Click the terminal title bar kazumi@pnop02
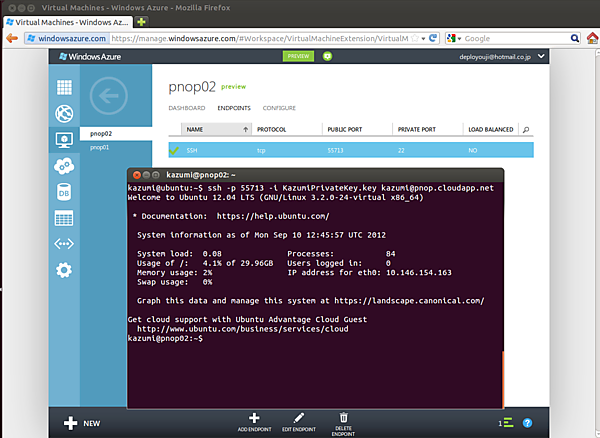The height and width of the screenshot is (438, 600). coord(315,175)
